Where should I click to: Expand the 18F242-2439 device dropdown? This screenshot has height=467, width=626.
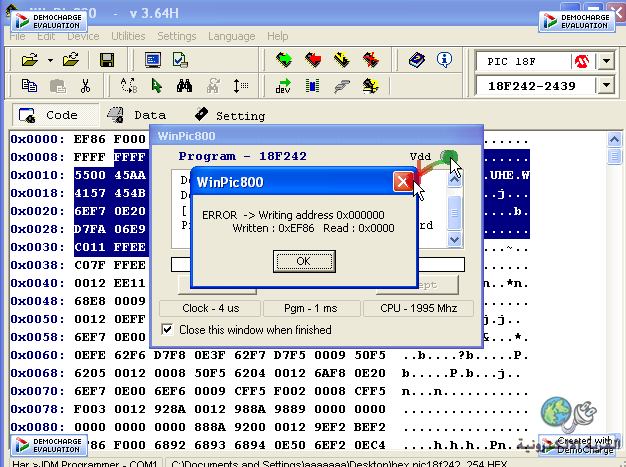coord(606,85)
